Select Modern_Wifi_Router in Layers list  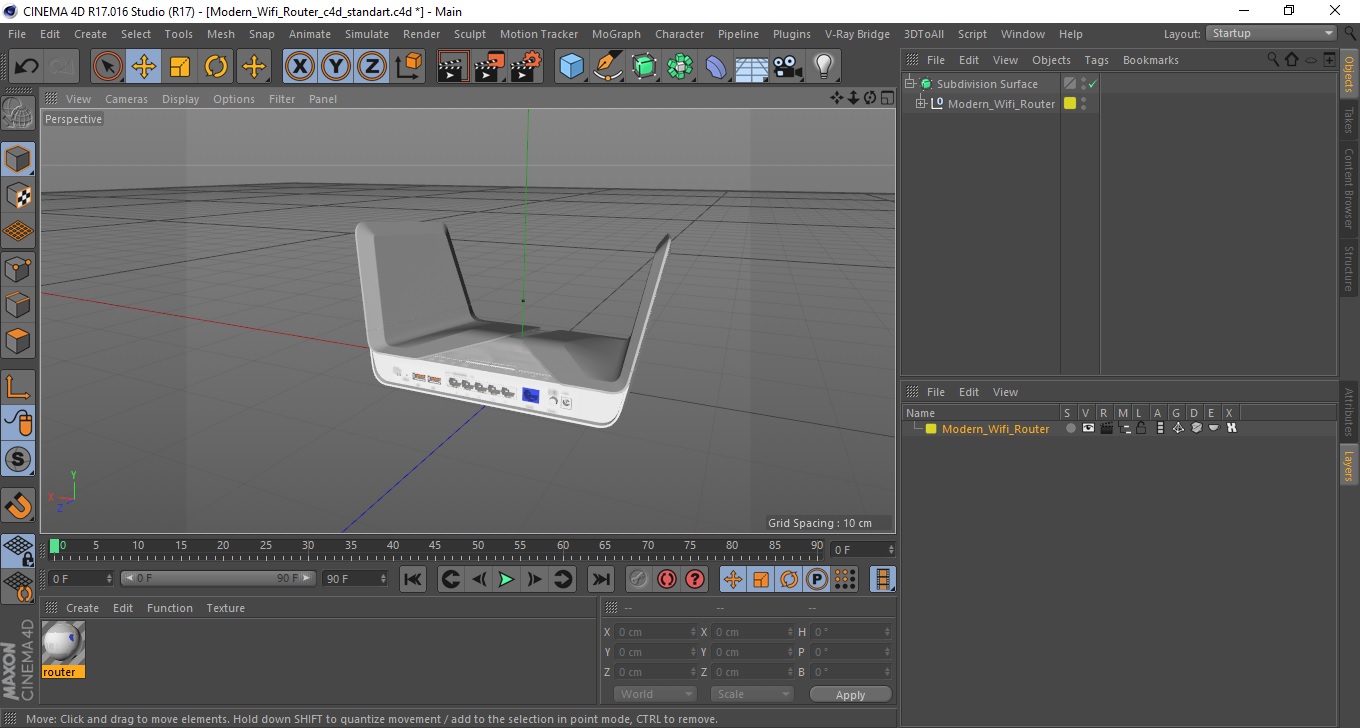(x=995, y=429)
